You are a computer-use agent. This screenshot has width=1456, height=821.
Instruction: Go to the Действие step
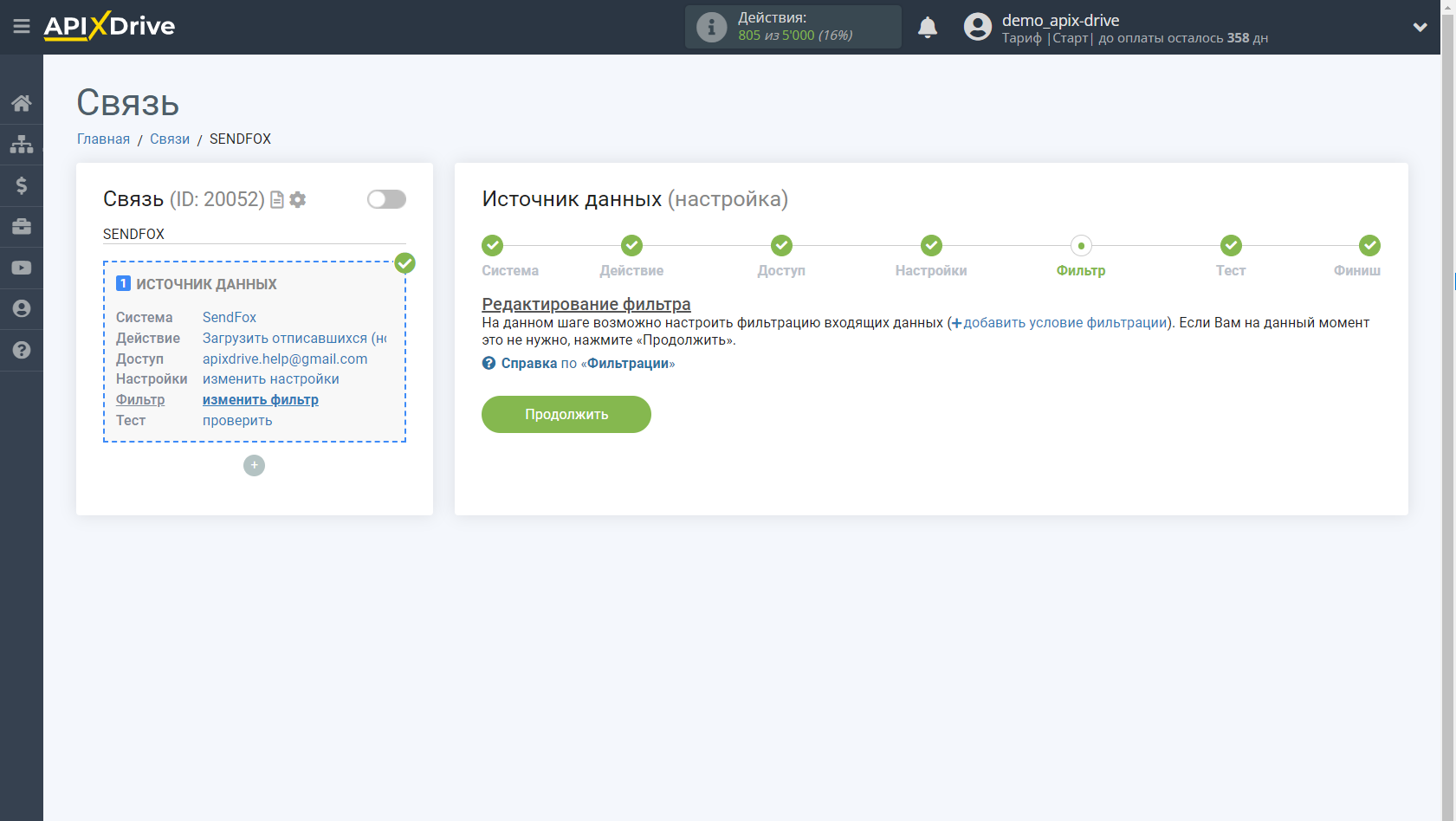pyautogui.click(x=631, y=256)
